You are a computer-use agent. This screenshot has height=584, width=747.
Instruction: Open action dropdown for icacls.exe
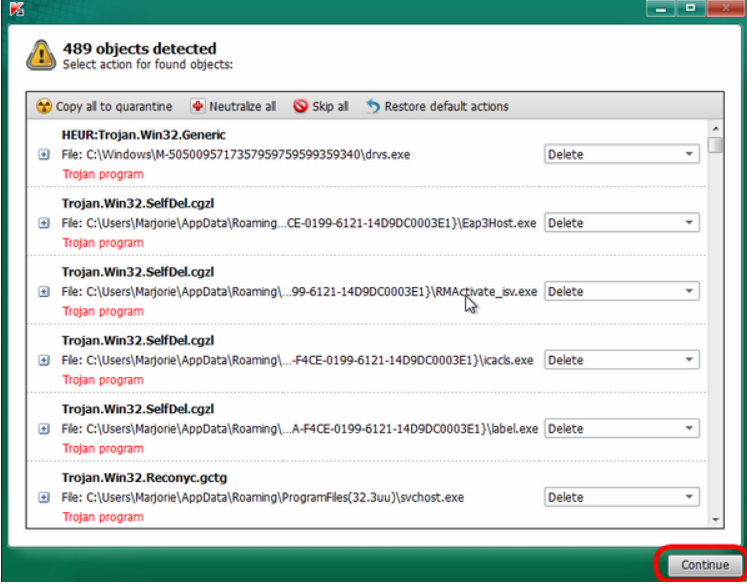pos(622,360)
